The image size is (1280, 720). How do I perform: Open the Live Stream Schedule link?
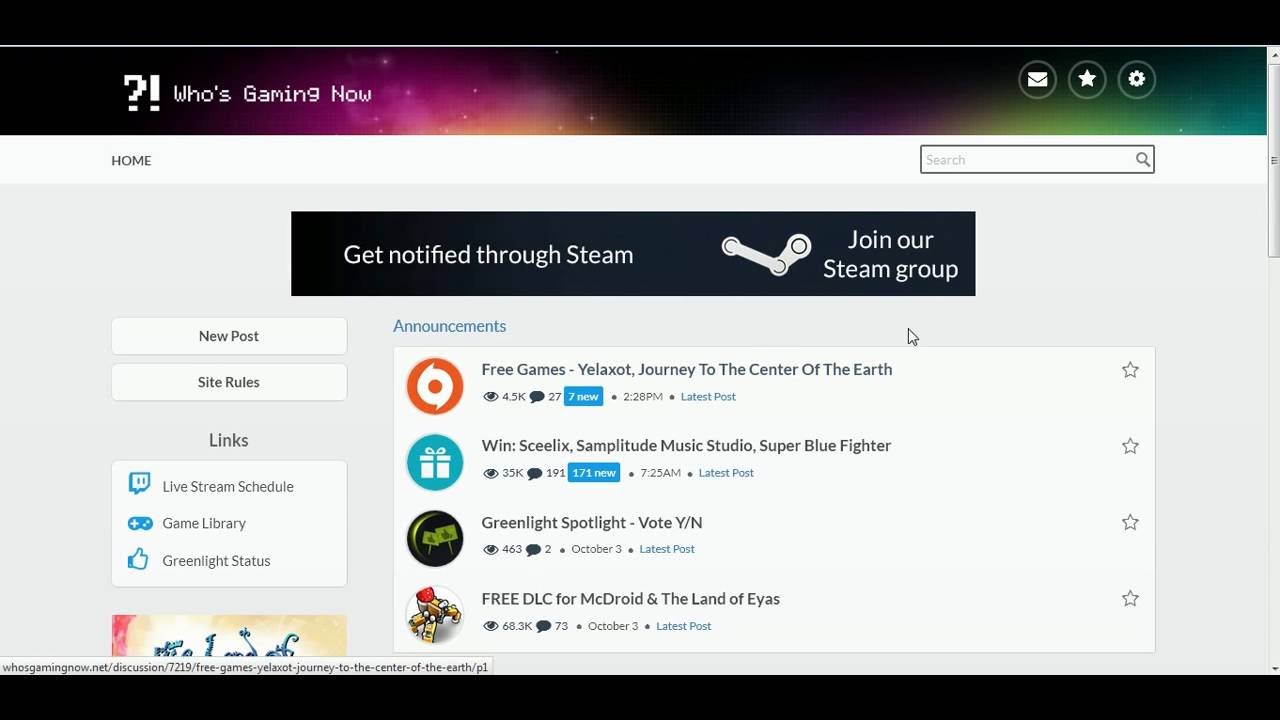228,486
